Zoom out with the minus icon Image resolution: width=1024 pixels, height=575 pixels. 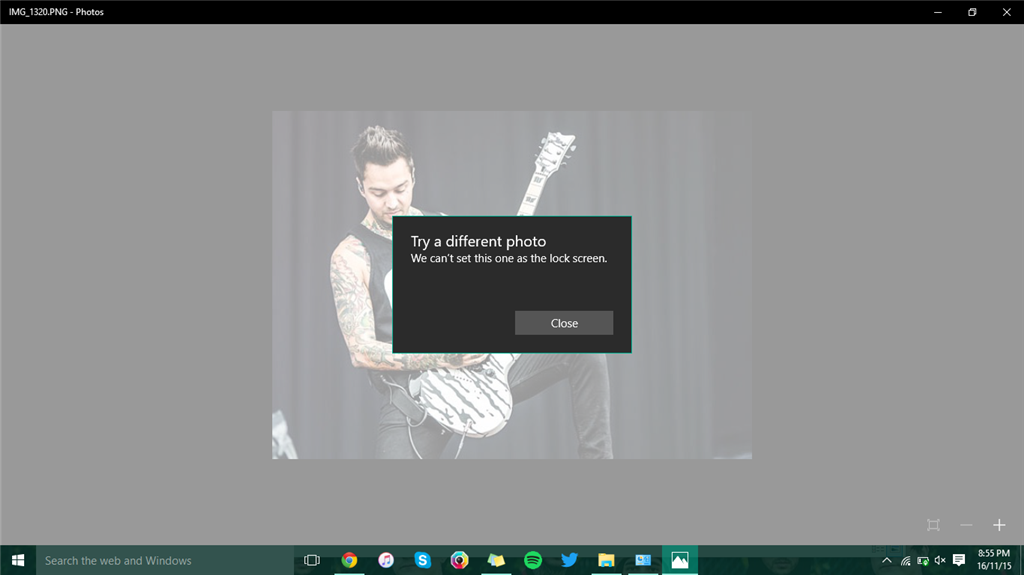coord(966,525)
